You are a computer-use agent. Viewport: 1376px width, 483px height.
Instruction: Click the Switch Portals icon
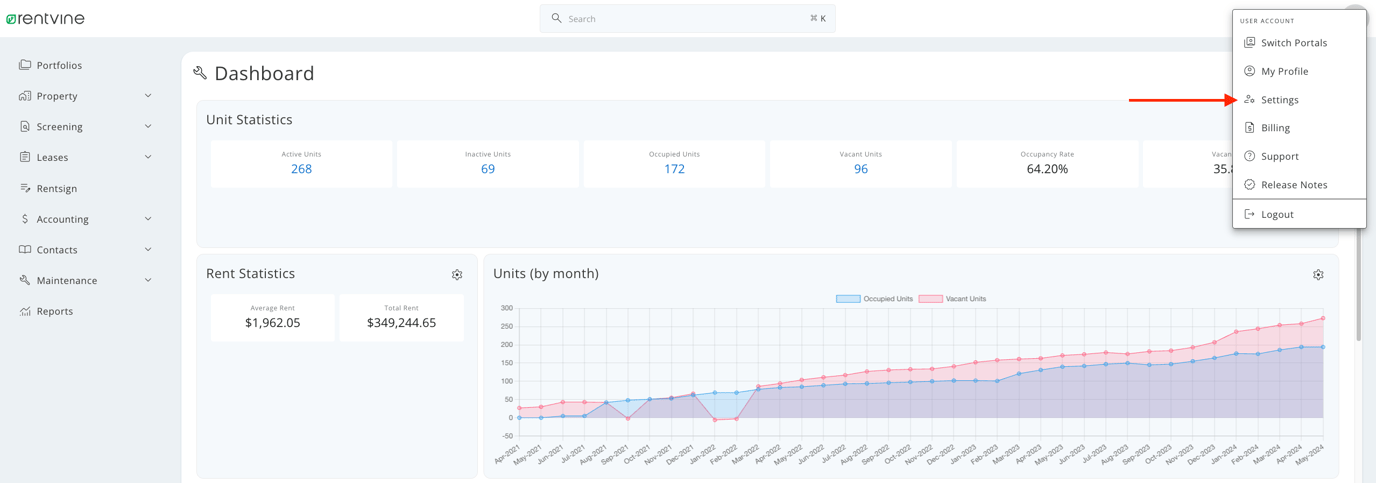click(x=1249, y=43)
